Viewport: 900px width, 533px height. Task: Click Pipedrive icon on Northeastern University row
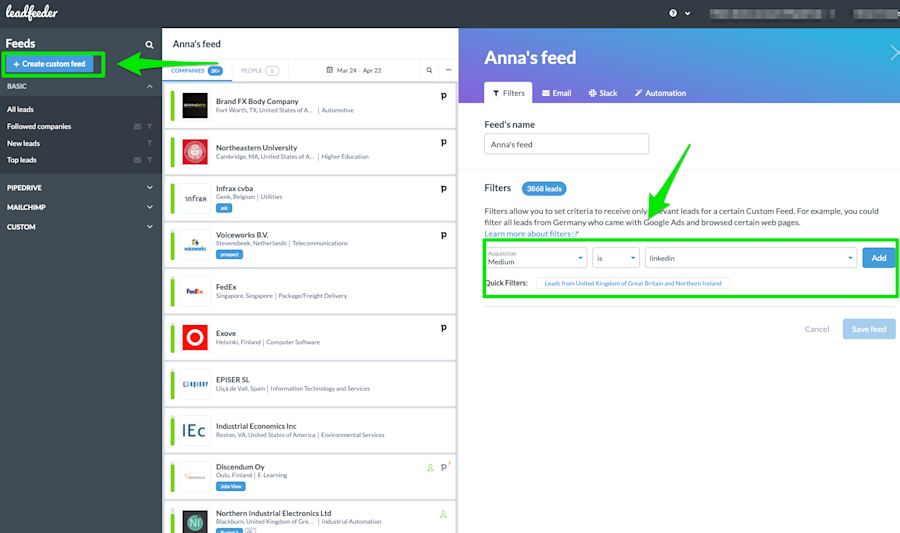(x=444, y=142)
